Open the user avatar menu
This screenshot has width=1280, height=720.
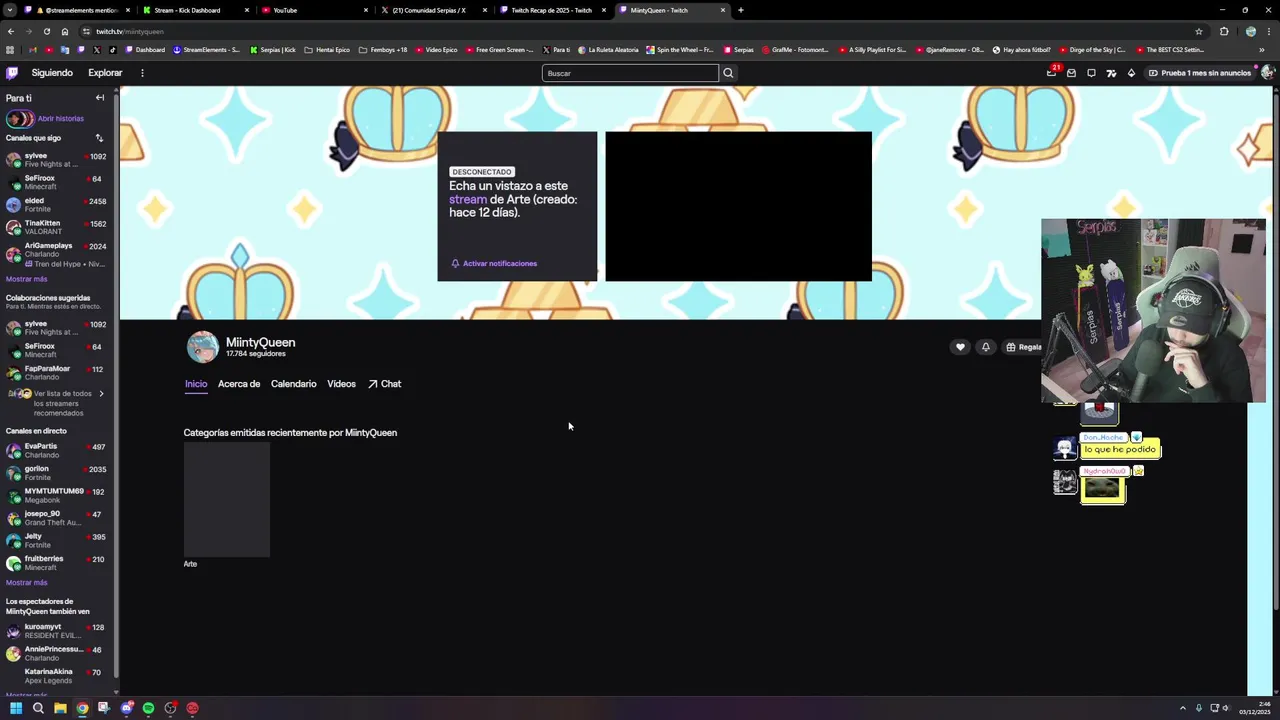tap(1267, 73)
